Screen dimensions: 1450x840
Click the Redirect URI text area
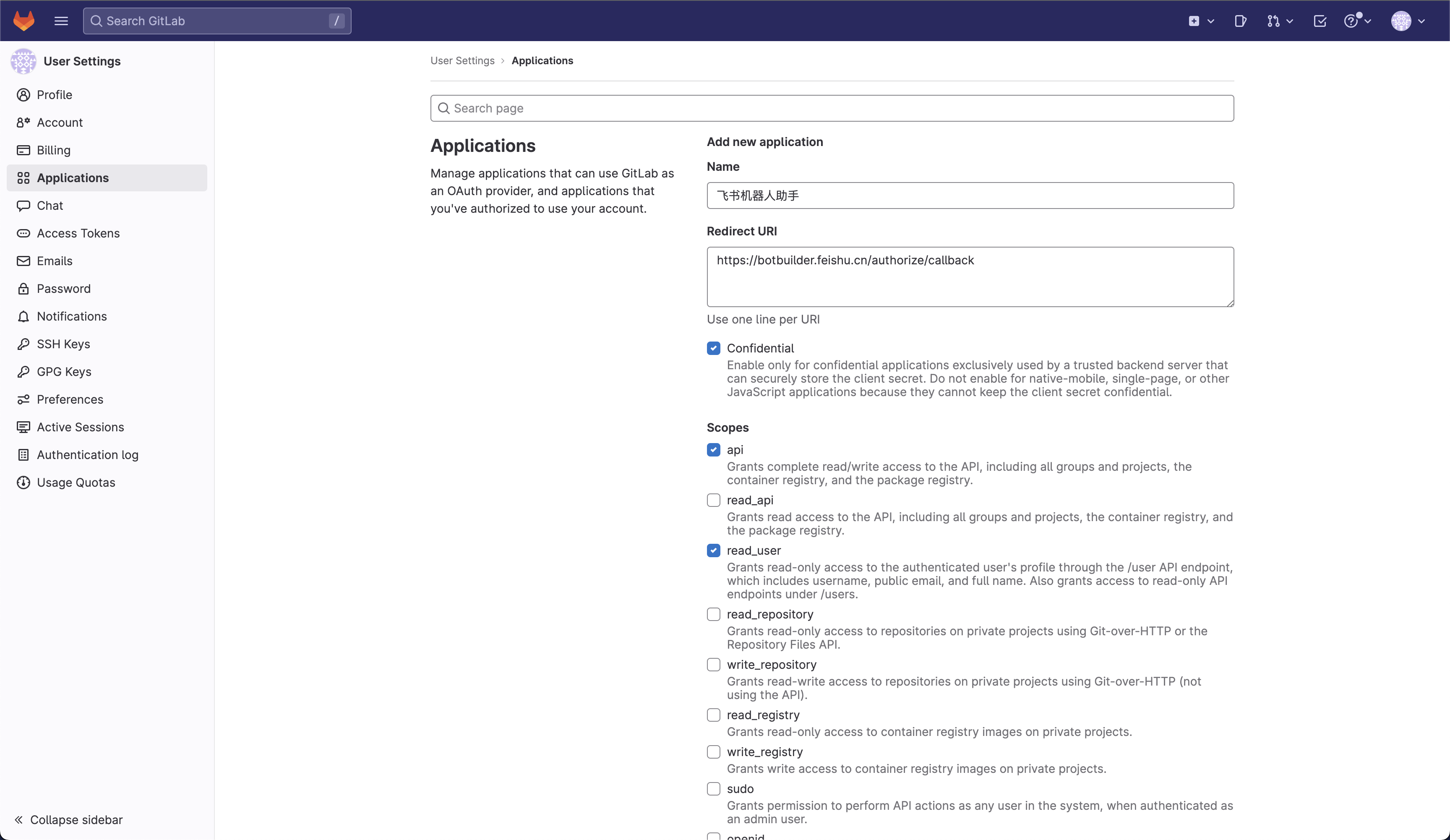click(x=970, y=277)
